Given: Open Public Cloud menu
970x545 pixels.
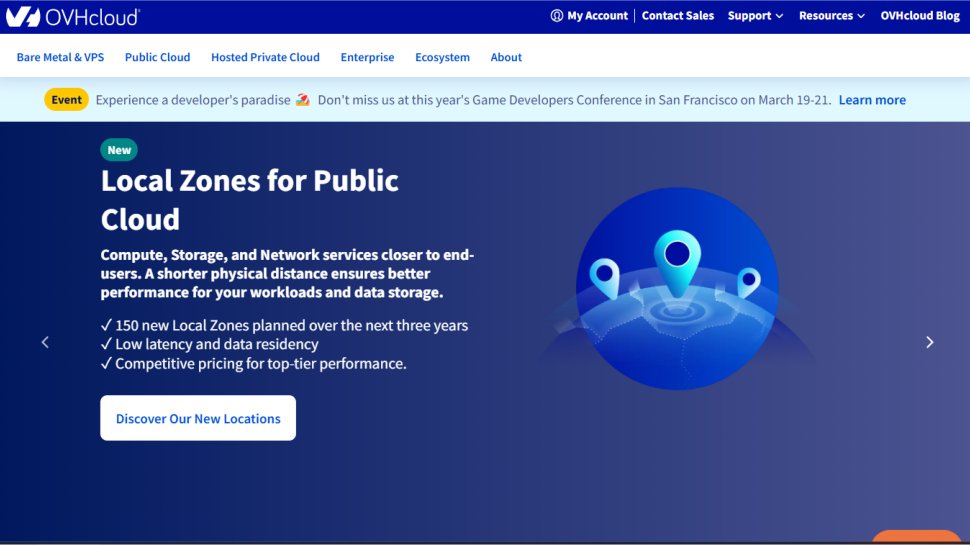Looking at the screenshot, I should (157, 57).
